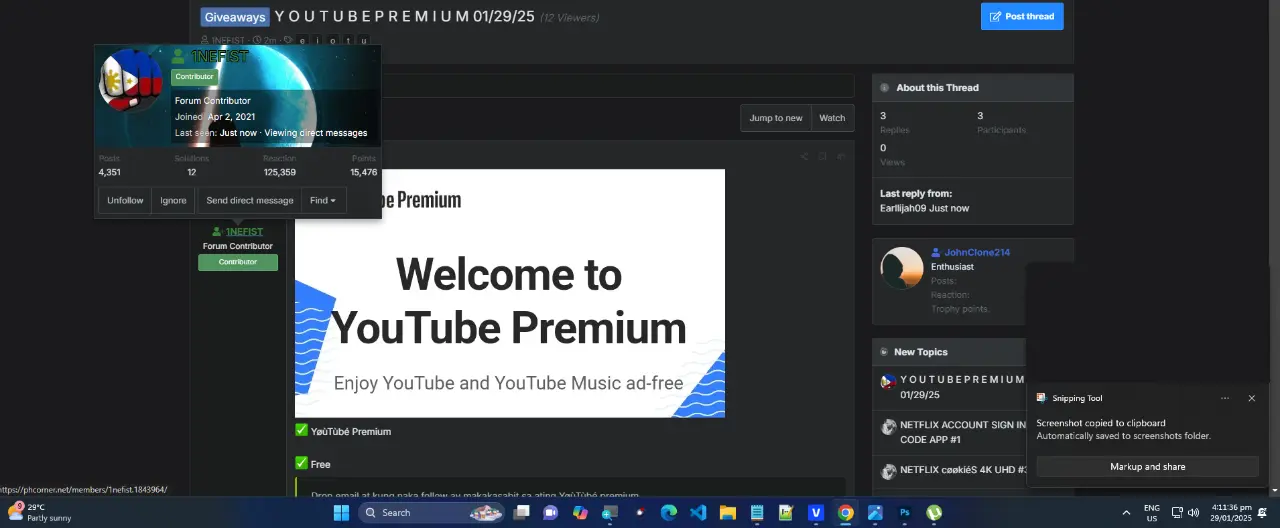The image size is (1280, 528).
Task: Click the Snipping Tool notification icon
Action: tap(1041, 398)
